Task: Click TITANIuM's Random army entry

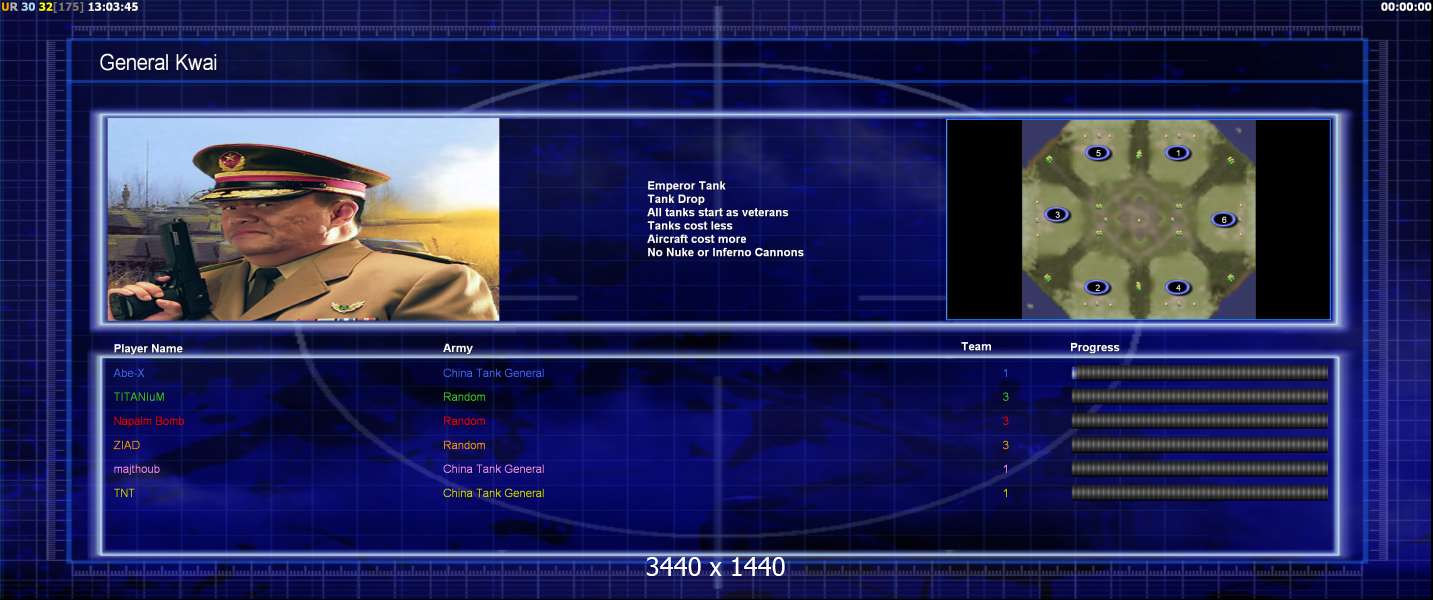Action: coord(464,397)
